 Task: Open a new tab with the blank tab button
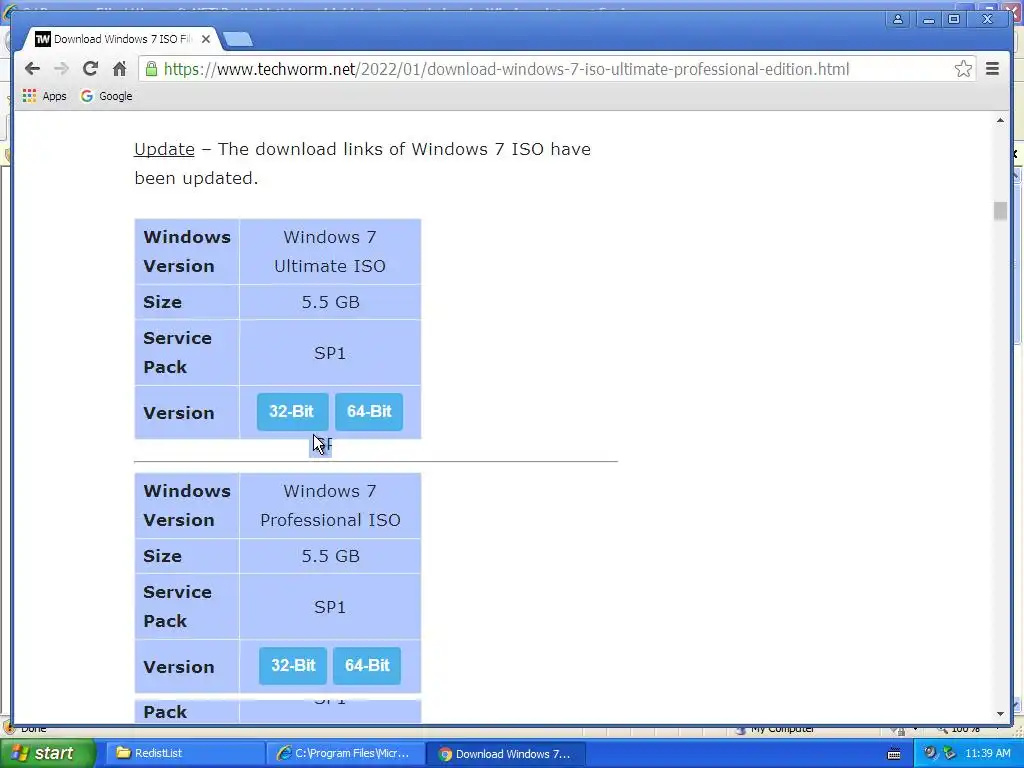[238, 40]
